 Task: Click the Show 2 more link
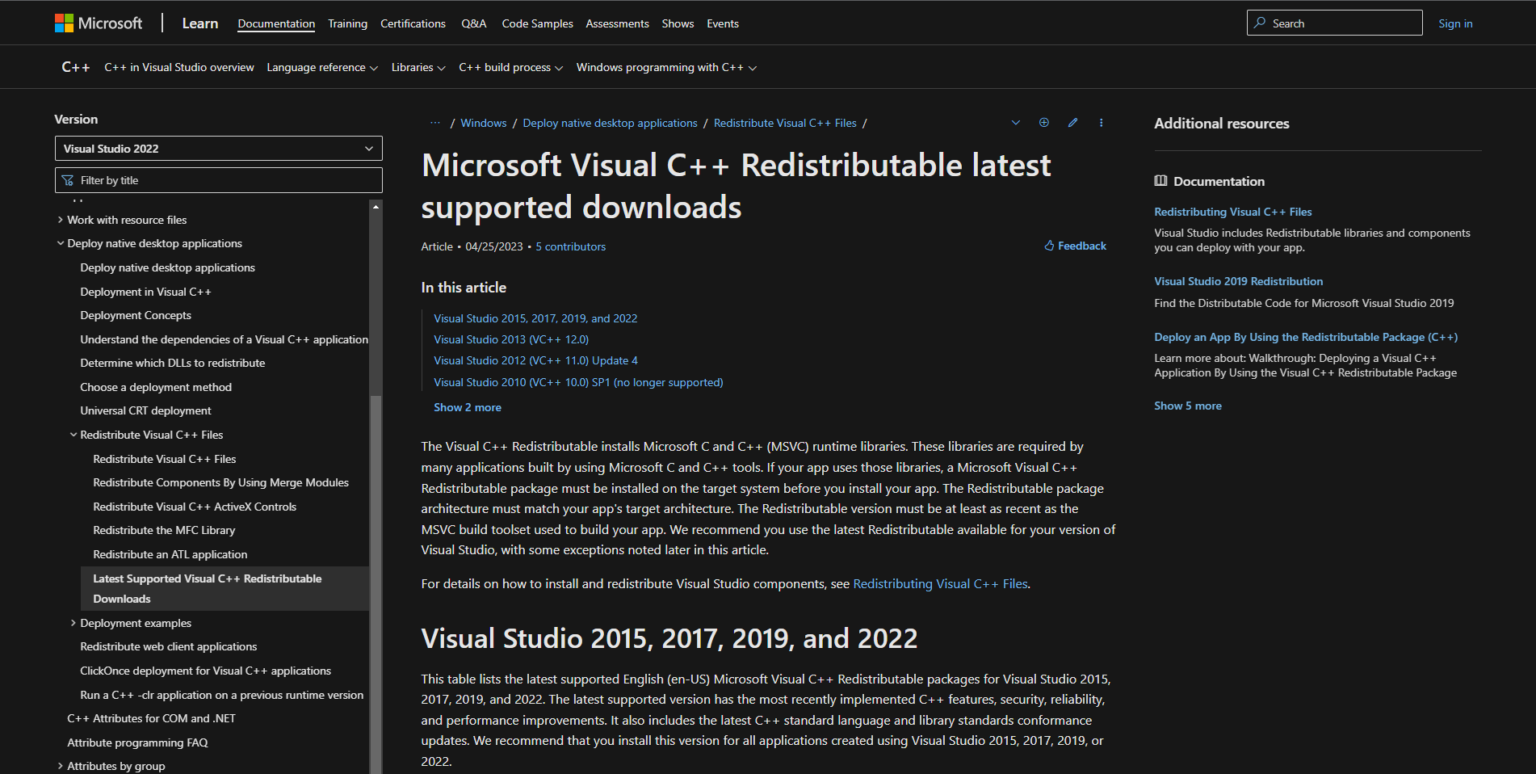click(467, 408)
